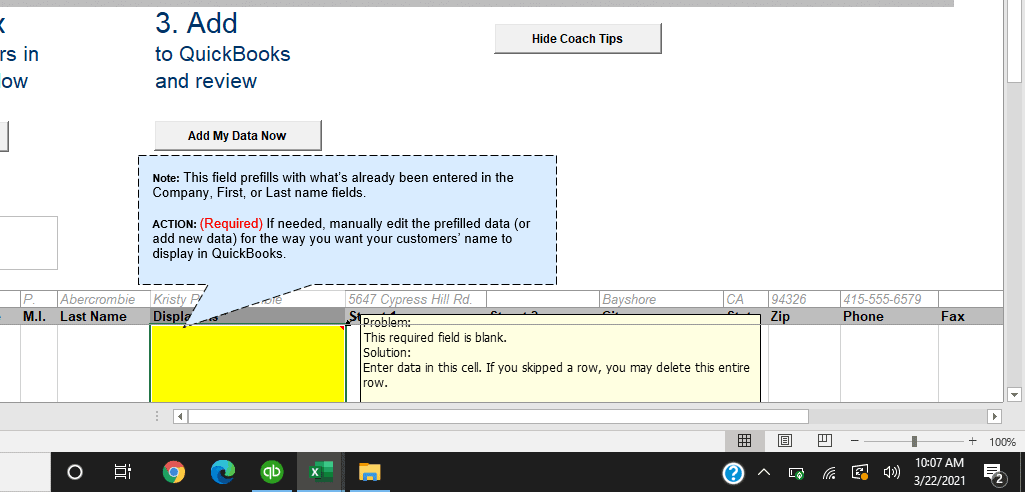Click the zoom slider handle
1025x492 pixels.
pos(914,442)
